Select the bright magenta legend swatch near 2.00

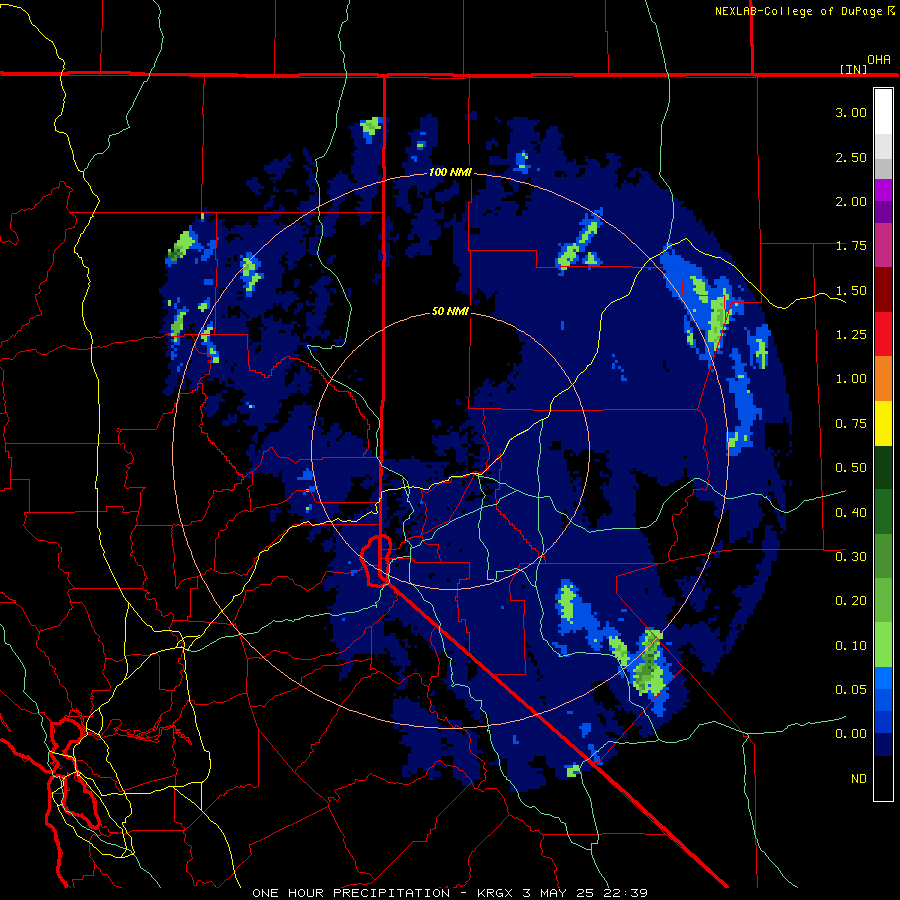pos(883,190)
